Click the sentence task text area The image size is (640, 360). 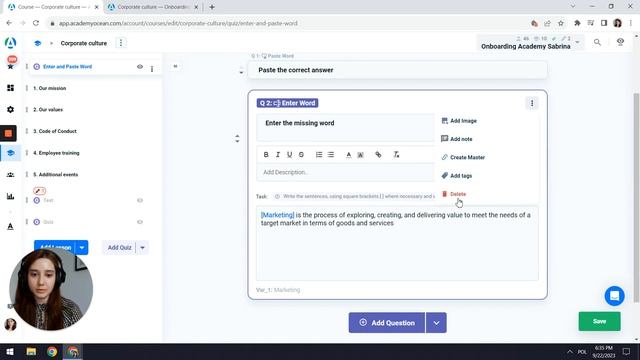click(x=397, y=243)
